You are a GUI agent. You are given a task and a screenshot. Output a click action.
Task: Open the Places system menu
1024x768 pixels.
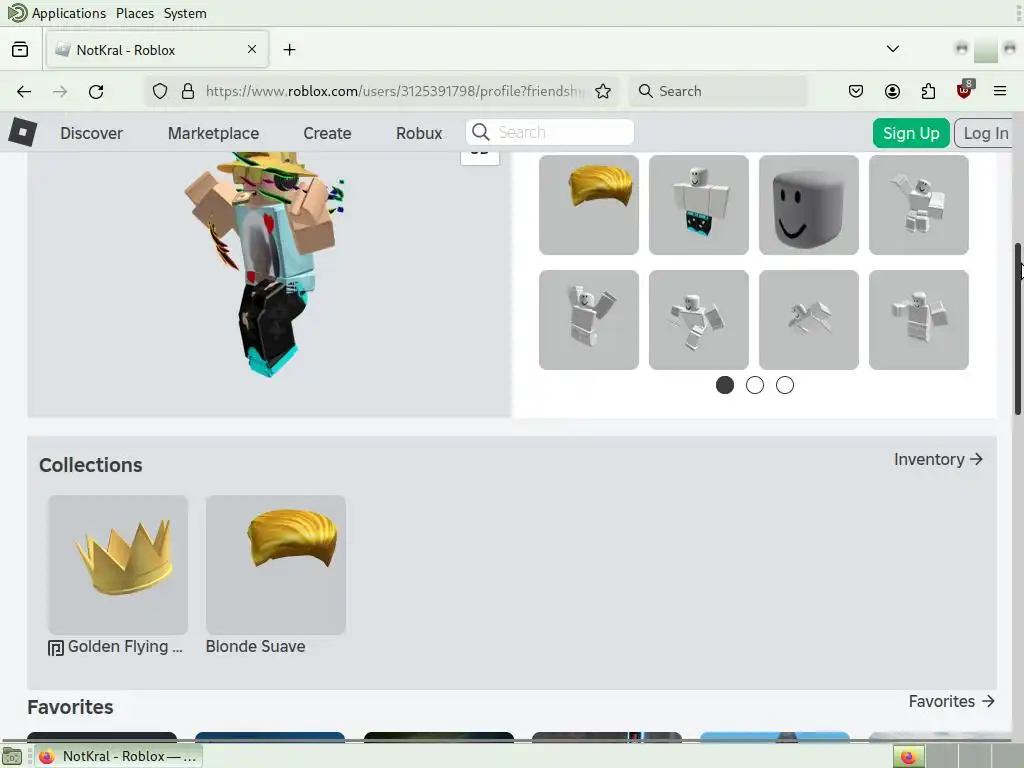coord(135,13)
